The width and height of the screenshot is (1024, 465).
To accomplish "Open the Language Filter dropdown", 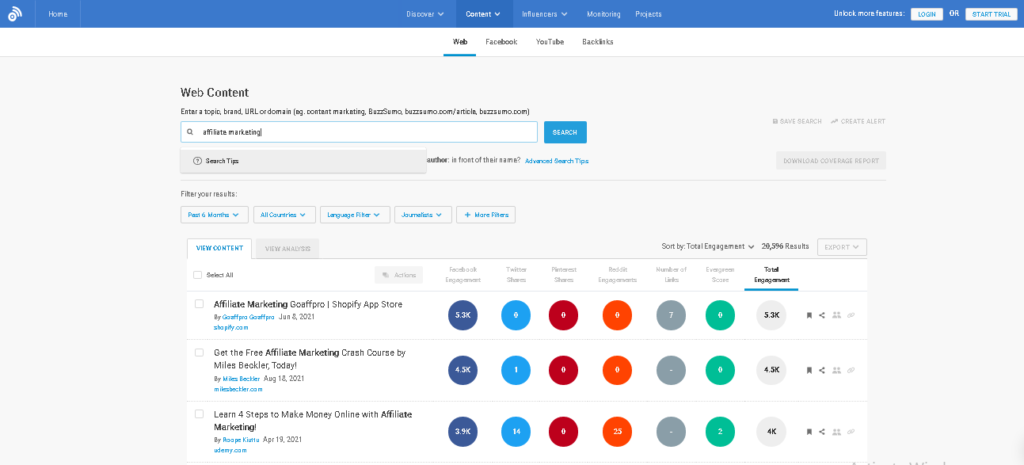I will [355, 214].
